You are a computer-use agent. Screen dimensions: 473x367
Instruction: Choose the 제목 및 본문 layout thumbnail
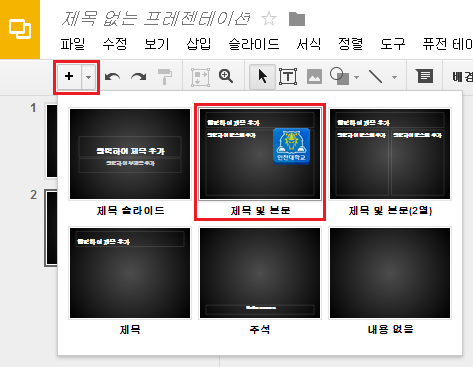[260, 154]
